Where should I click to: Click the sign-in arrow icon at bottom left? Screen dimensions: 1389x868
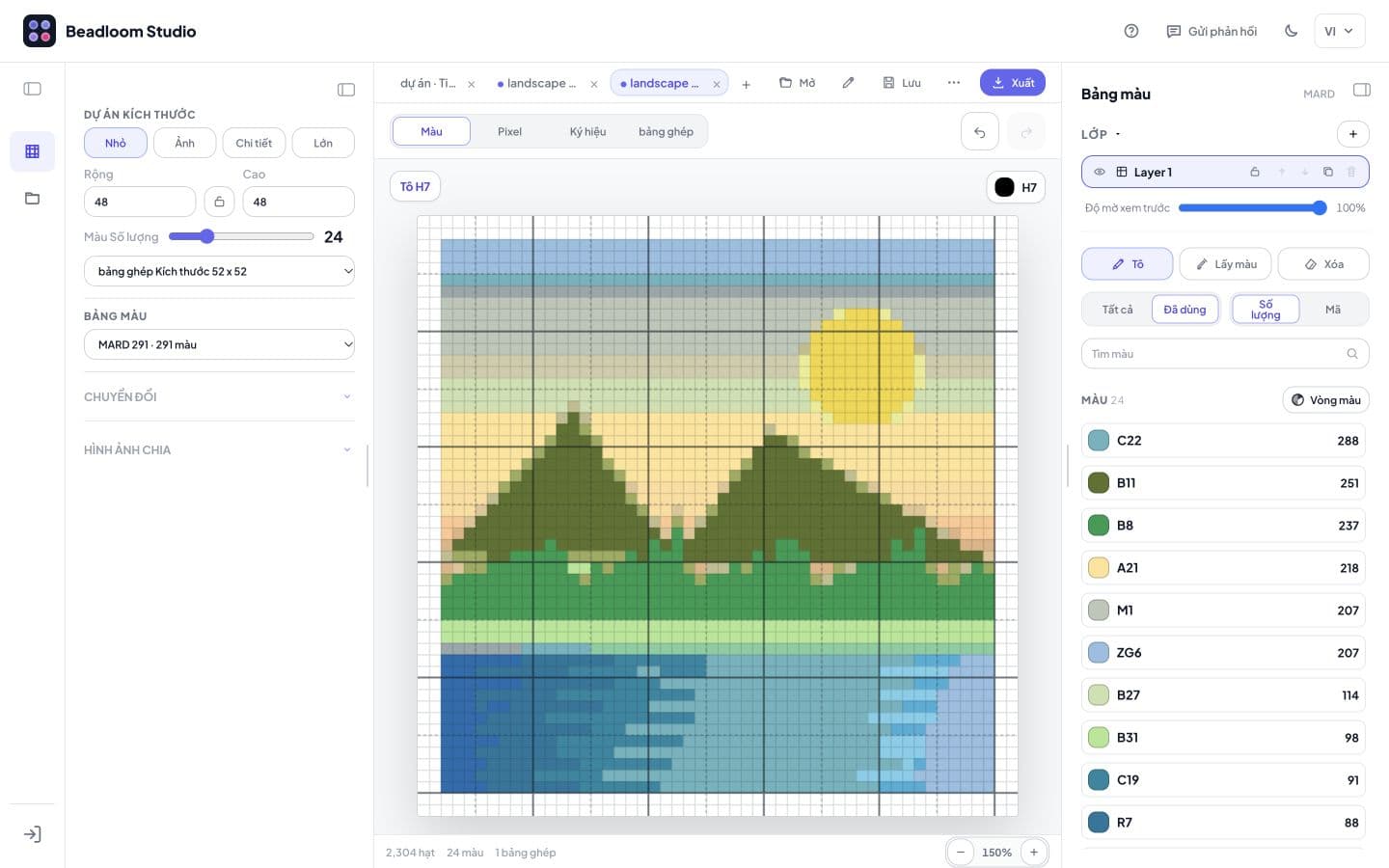click(x=32, y=834)
